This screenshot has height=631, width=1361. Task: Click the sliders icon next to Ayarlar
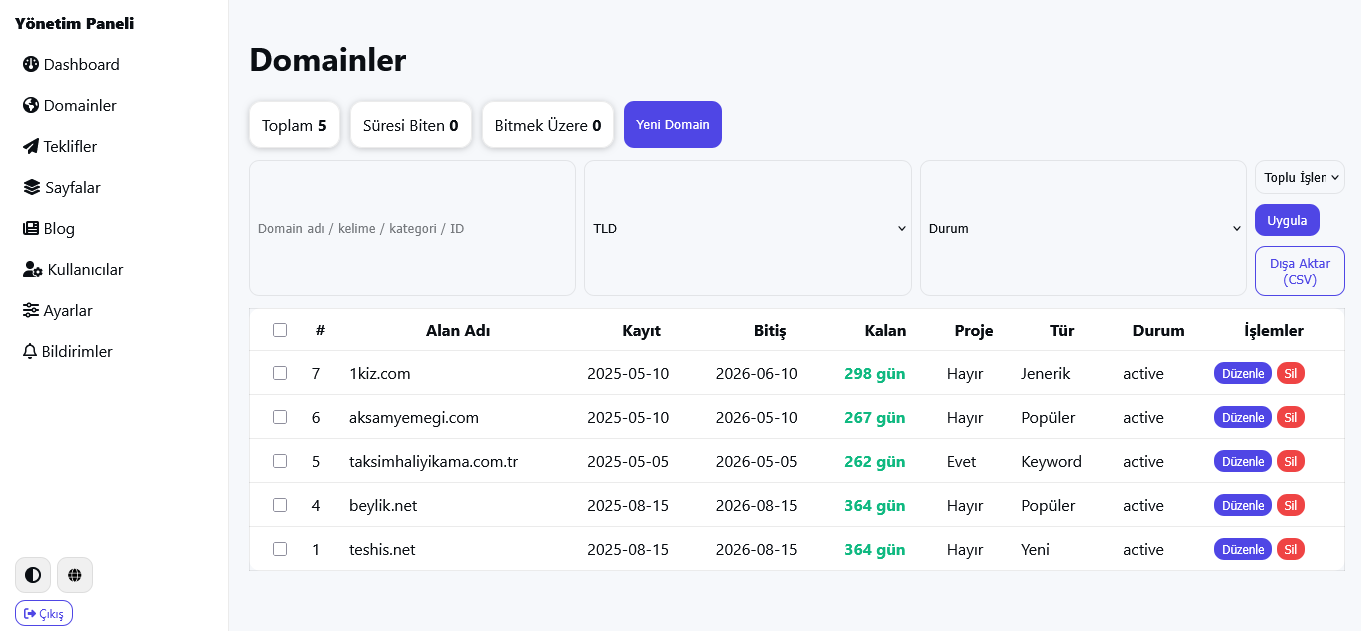pos(31,310)
